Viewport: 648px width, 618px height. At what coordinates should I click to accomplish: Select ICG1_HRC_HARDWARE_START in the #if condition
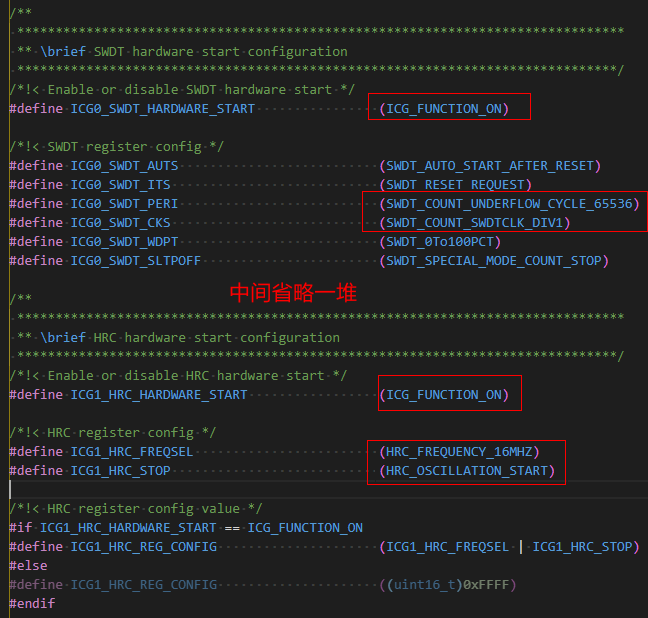point(128,528)
